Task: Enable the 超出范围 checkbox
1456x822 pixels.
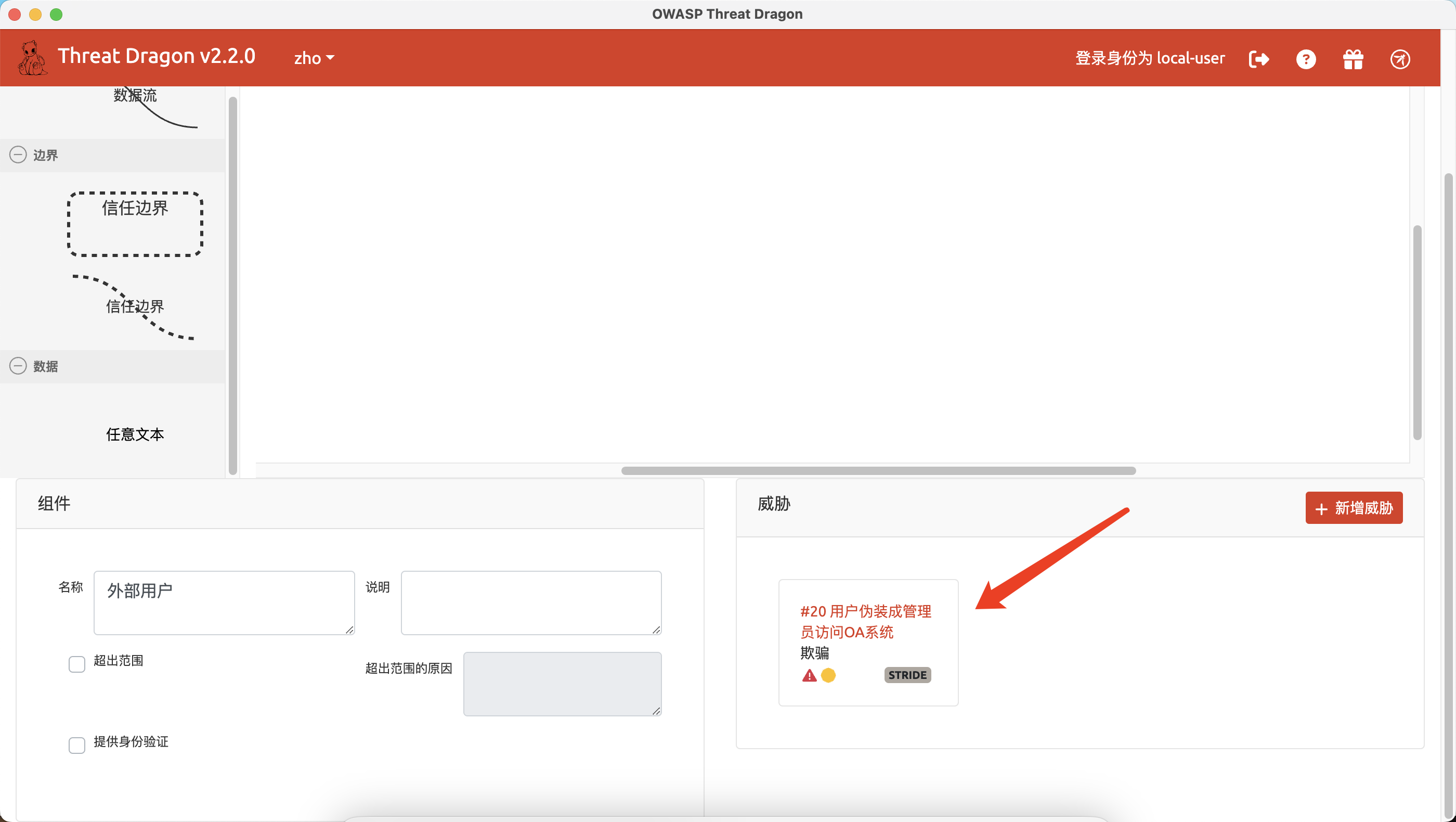Action: [x=77, y=664]
